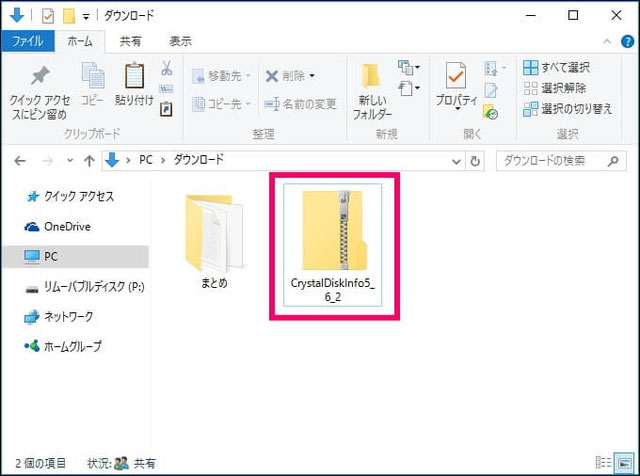640x476 pixels.
Task: Open the Copy to (コピー先) menu
Action: tap(221, 104)
